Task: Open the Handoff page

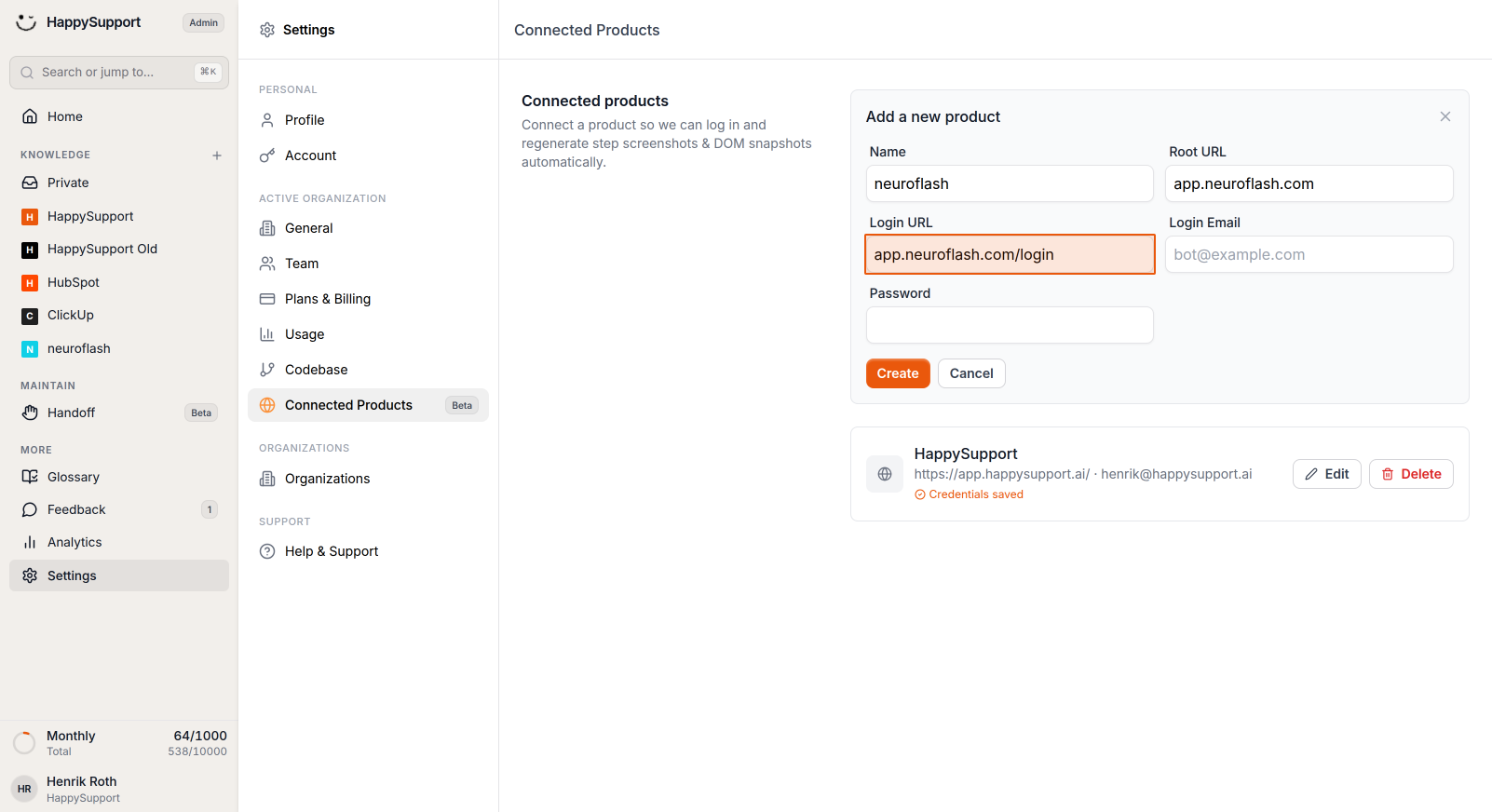Action: click(119, 413)
